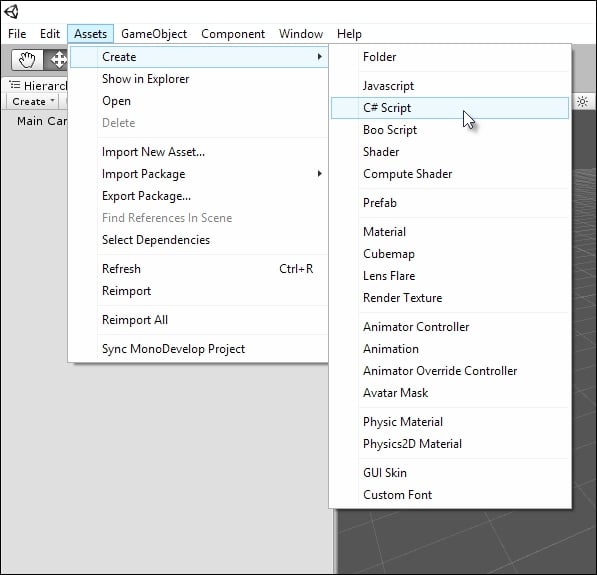This screenshot has width=597, height=575.
Task: Create a new Javascript file
Action: tap(450, 86)
